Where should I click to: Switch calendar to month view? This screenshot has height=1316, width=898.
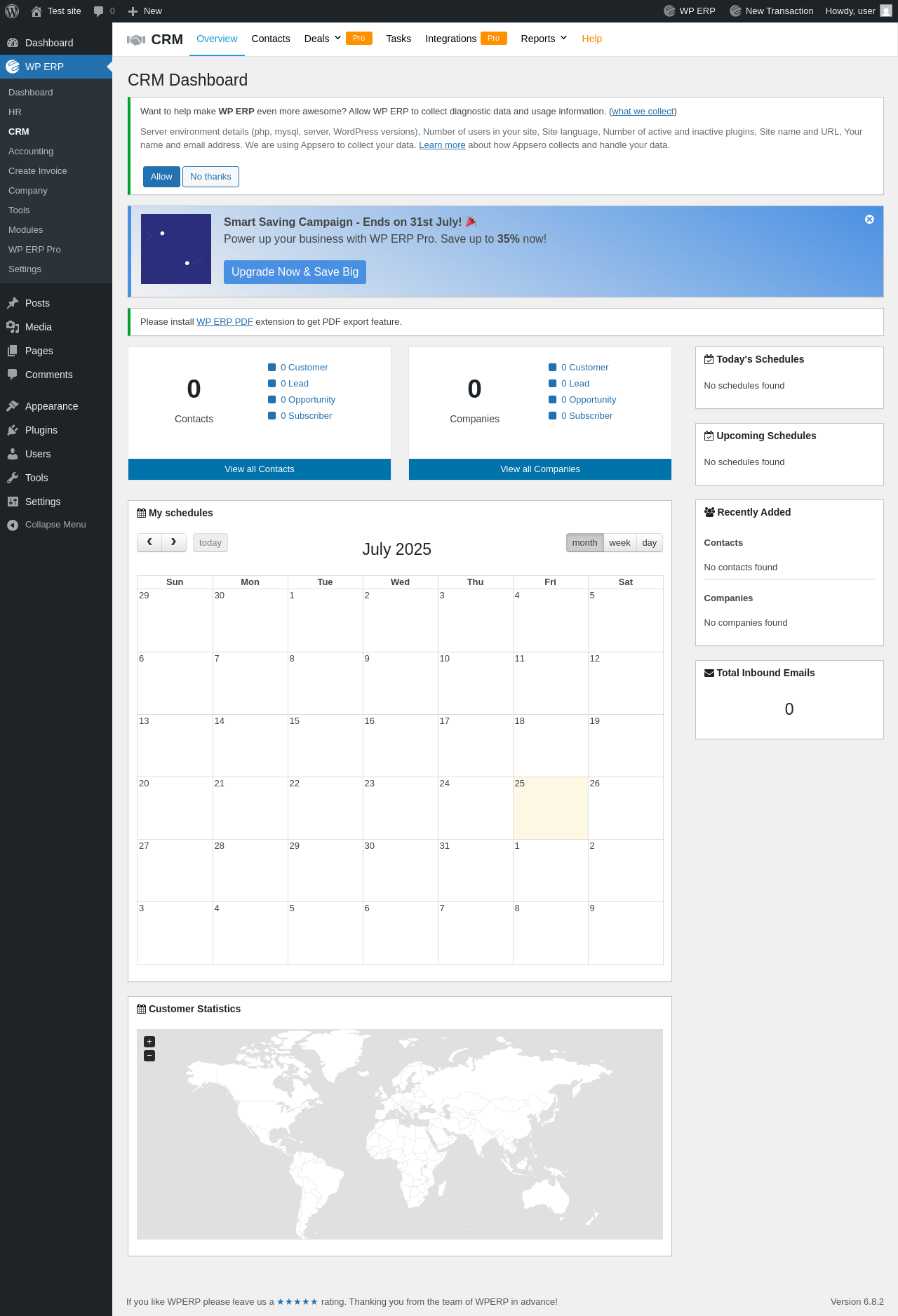pyautogui.click(x=584, y=542)
